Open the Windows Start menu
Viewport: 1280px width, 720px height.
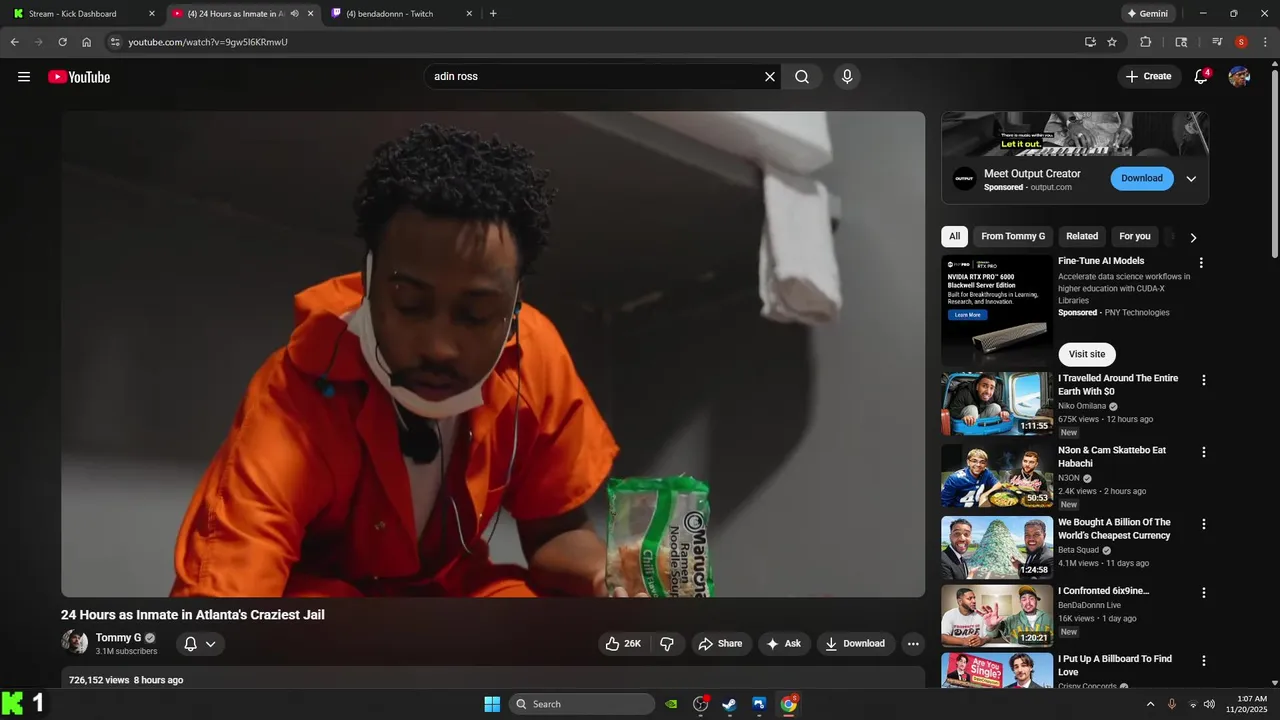pyautogui.click(x=492, y=704)
